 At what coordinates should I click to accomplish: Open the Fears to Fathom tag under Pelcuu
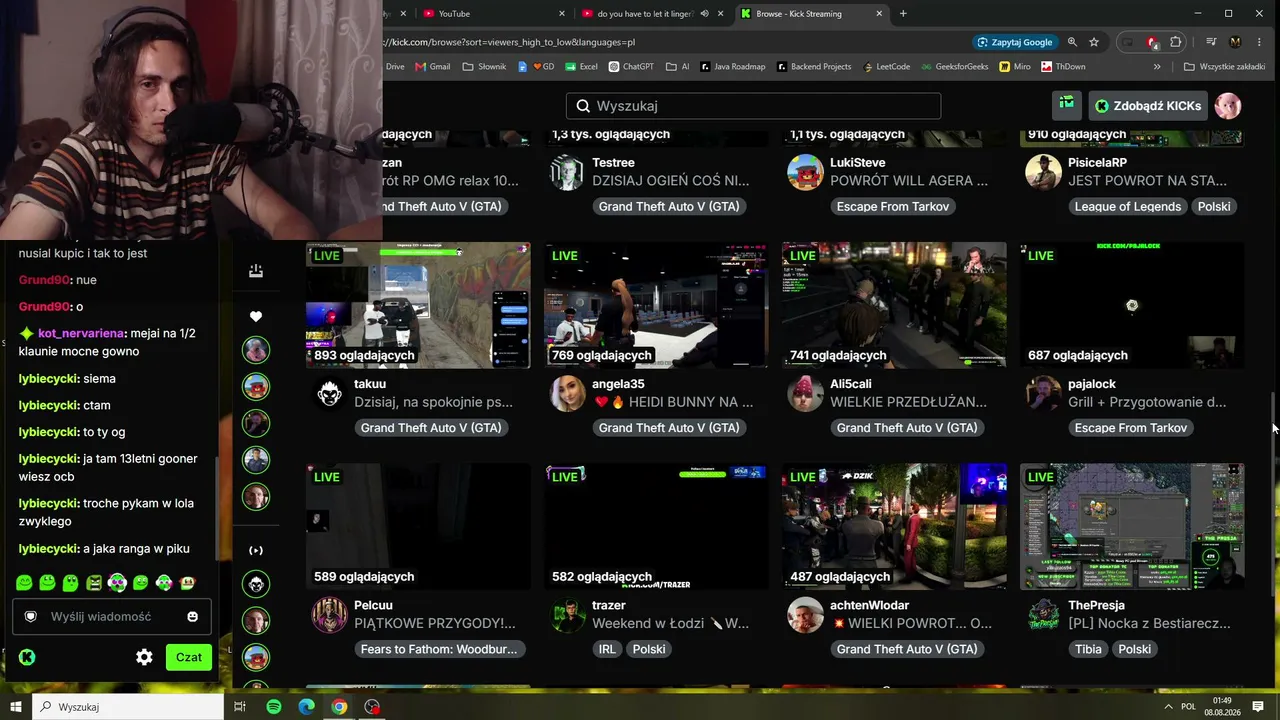click(439, 649)
